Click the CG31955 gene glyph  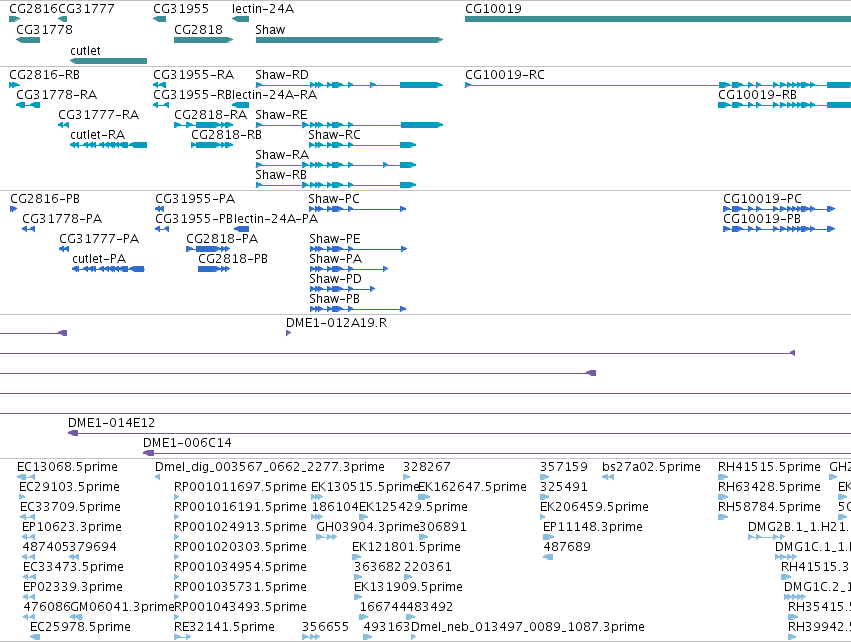[x=160, y=19]
